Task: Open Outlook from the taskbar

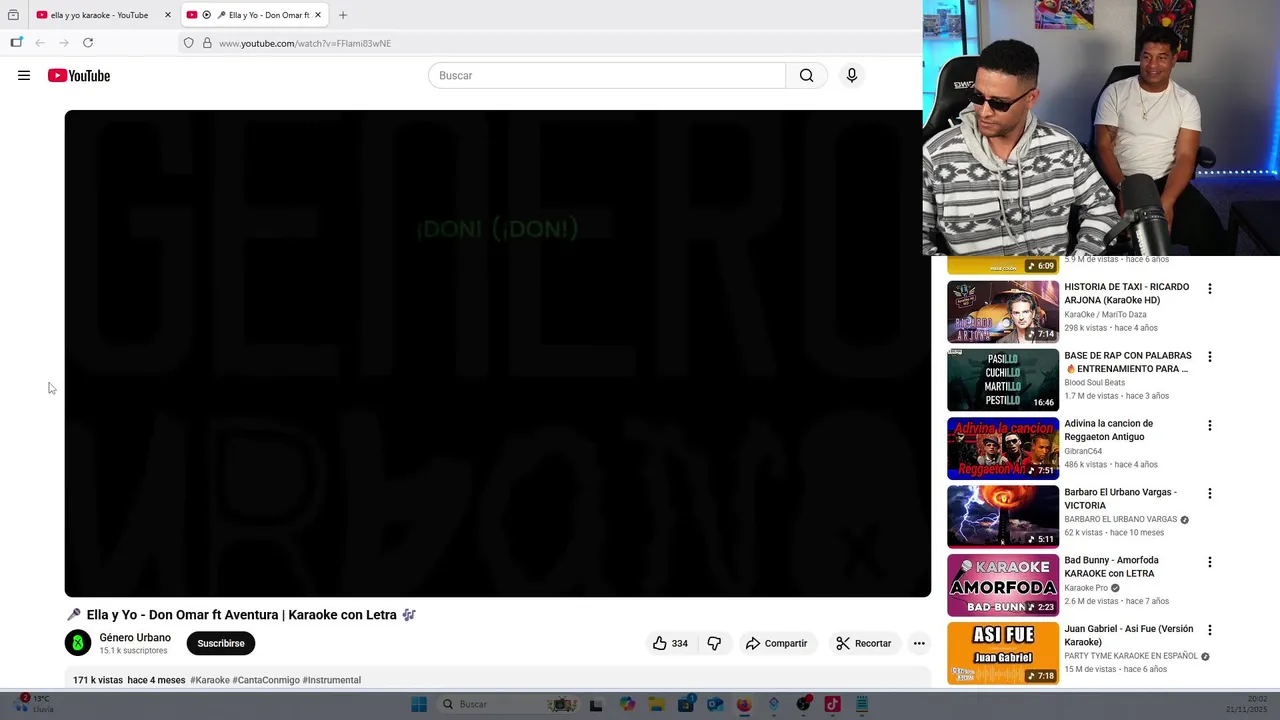Action: (715, 704)
